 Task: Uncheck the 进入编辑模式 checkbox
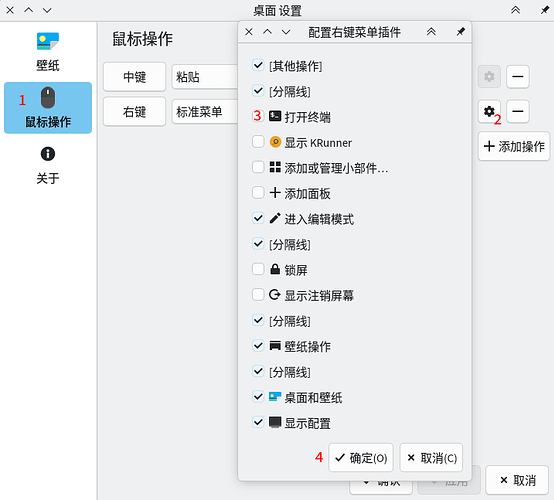pos(258,218)
